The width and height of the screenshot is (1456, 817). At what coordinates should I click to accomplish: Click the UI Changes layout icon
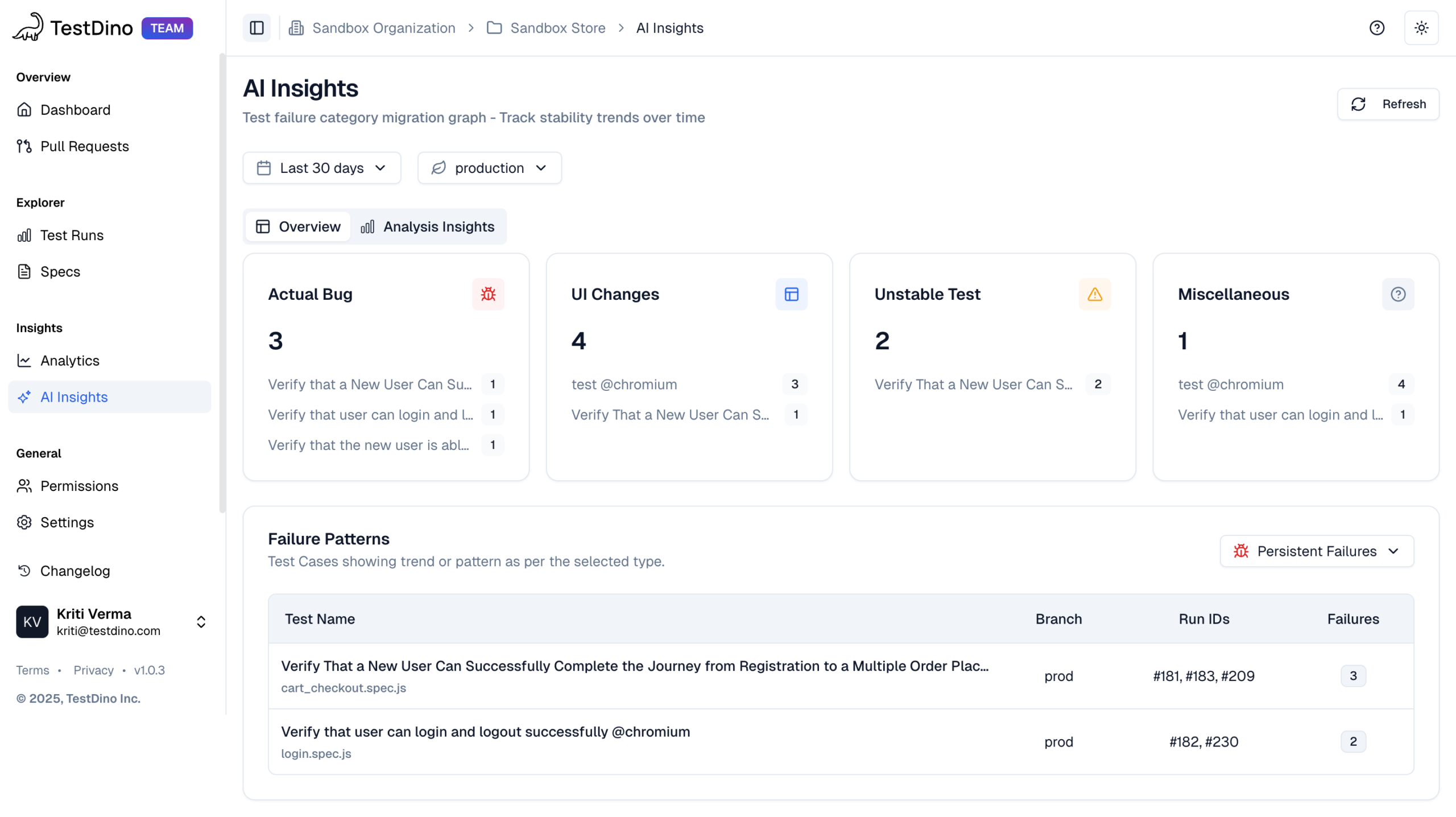791,294
